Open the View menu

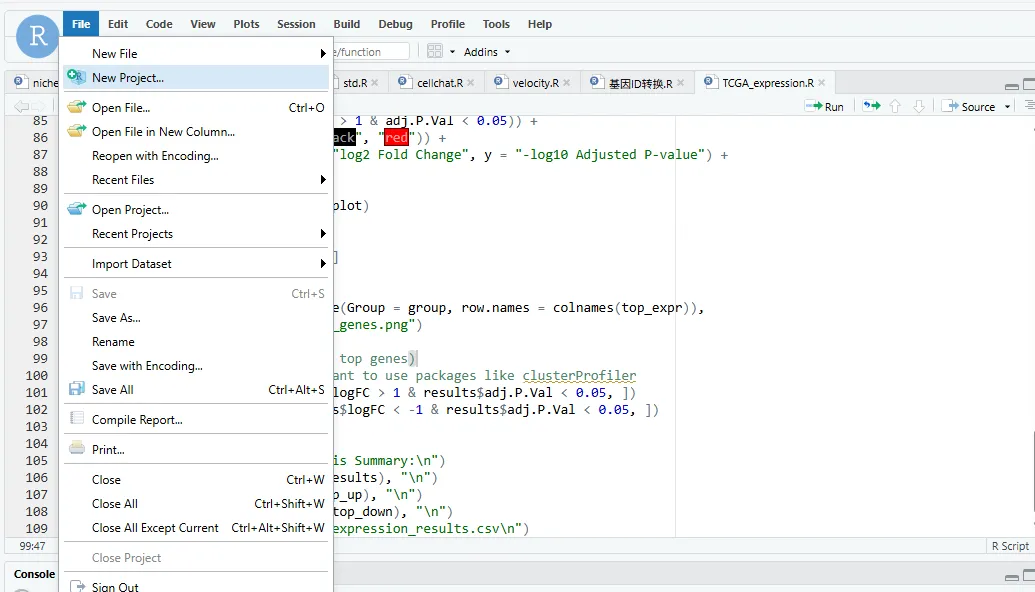[203, 24]
